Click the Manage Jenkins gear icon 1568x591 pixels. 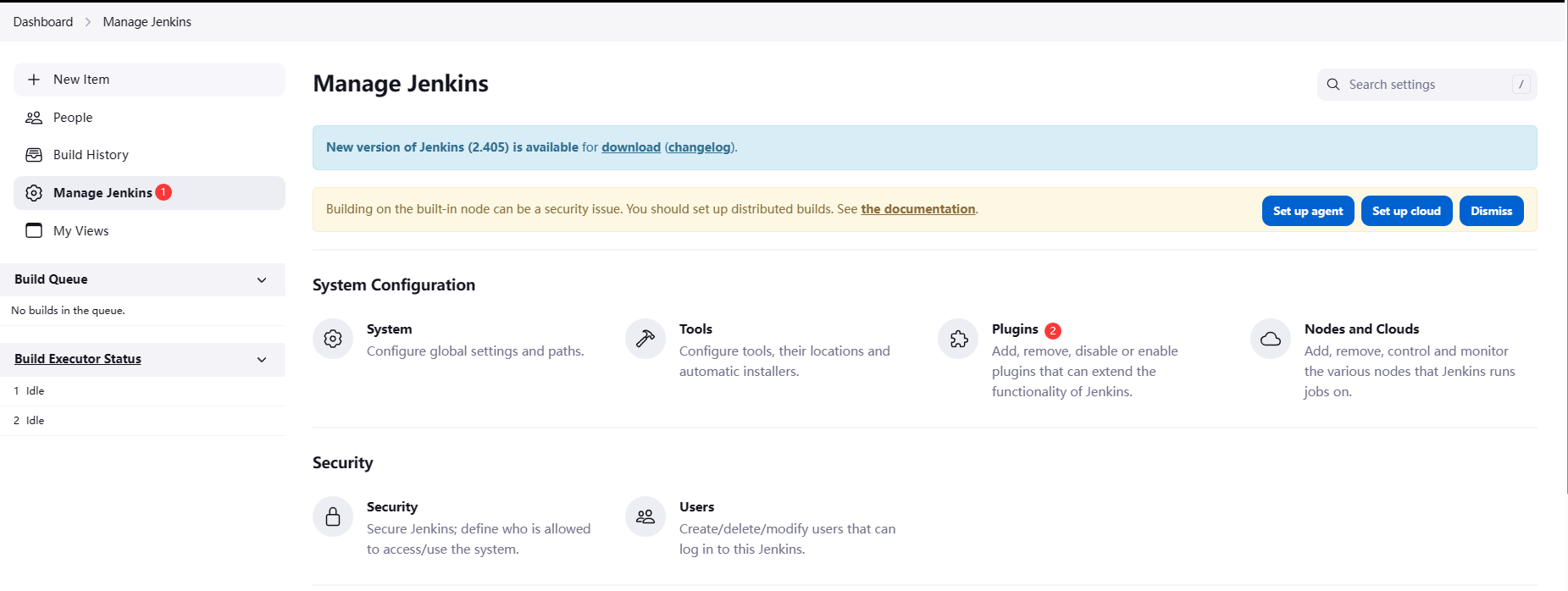coord(34,193)
